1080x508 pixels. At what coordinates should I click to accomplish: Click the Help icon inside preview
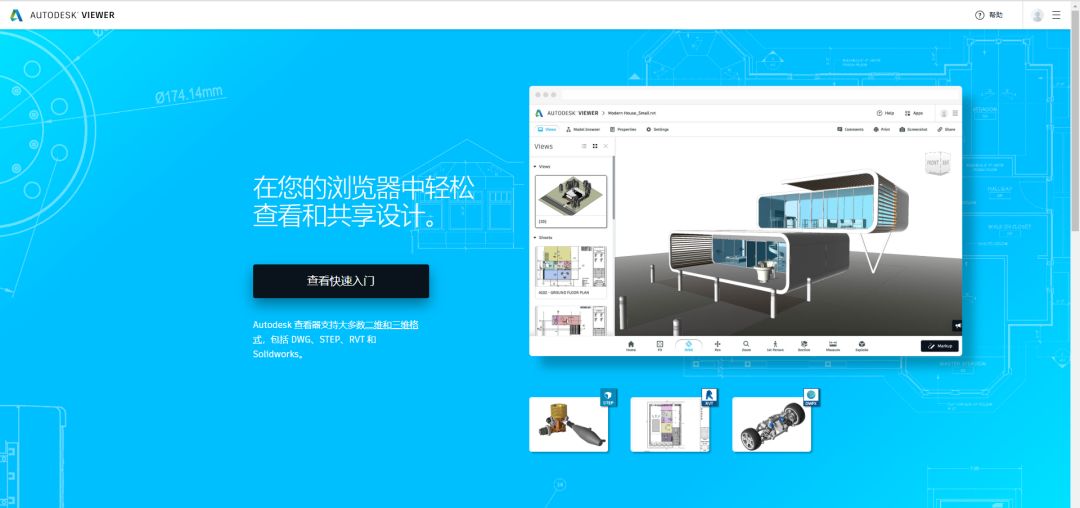885,113
